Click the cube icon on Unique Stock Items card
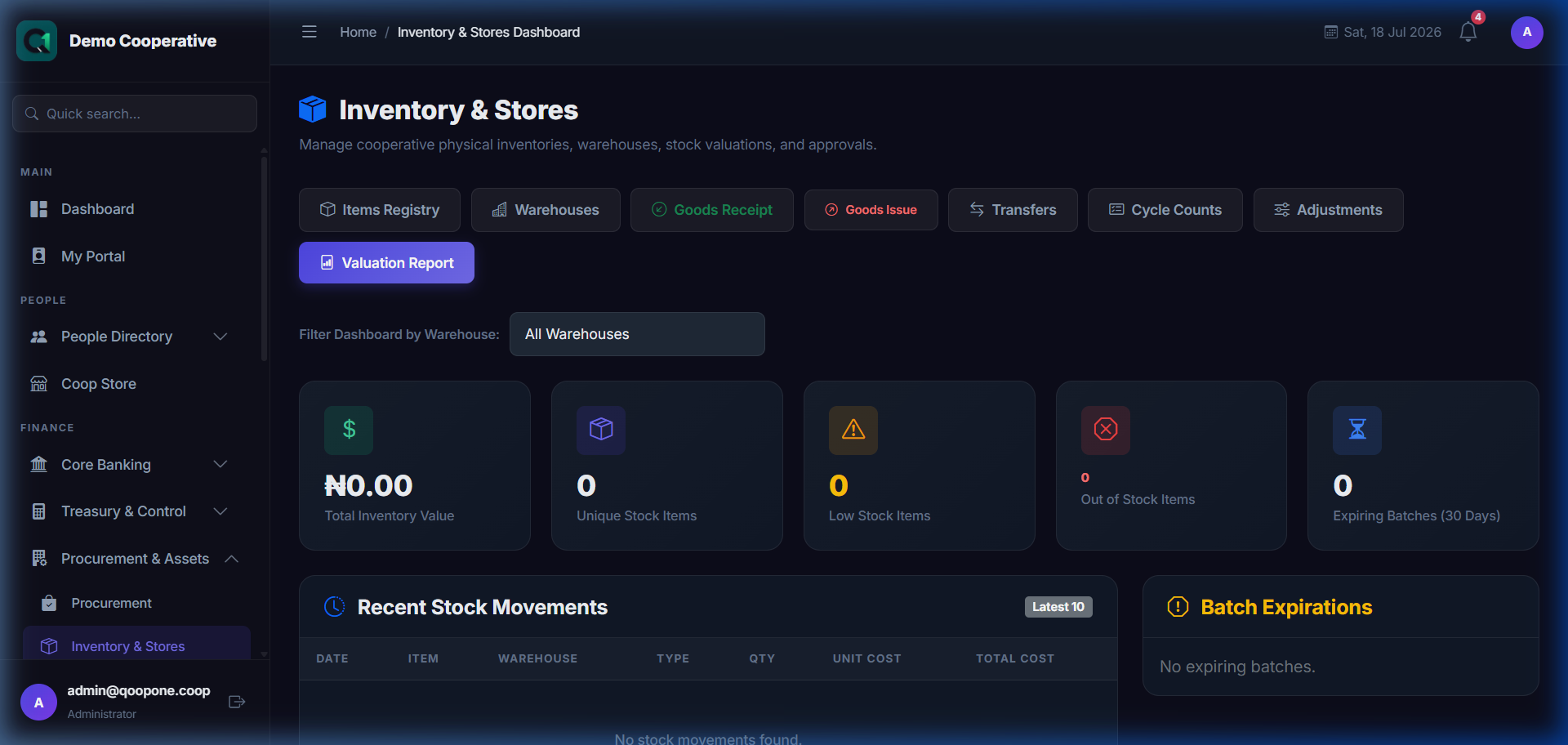The width and height of the screenshot is (1568, 745). coord(601,430)
